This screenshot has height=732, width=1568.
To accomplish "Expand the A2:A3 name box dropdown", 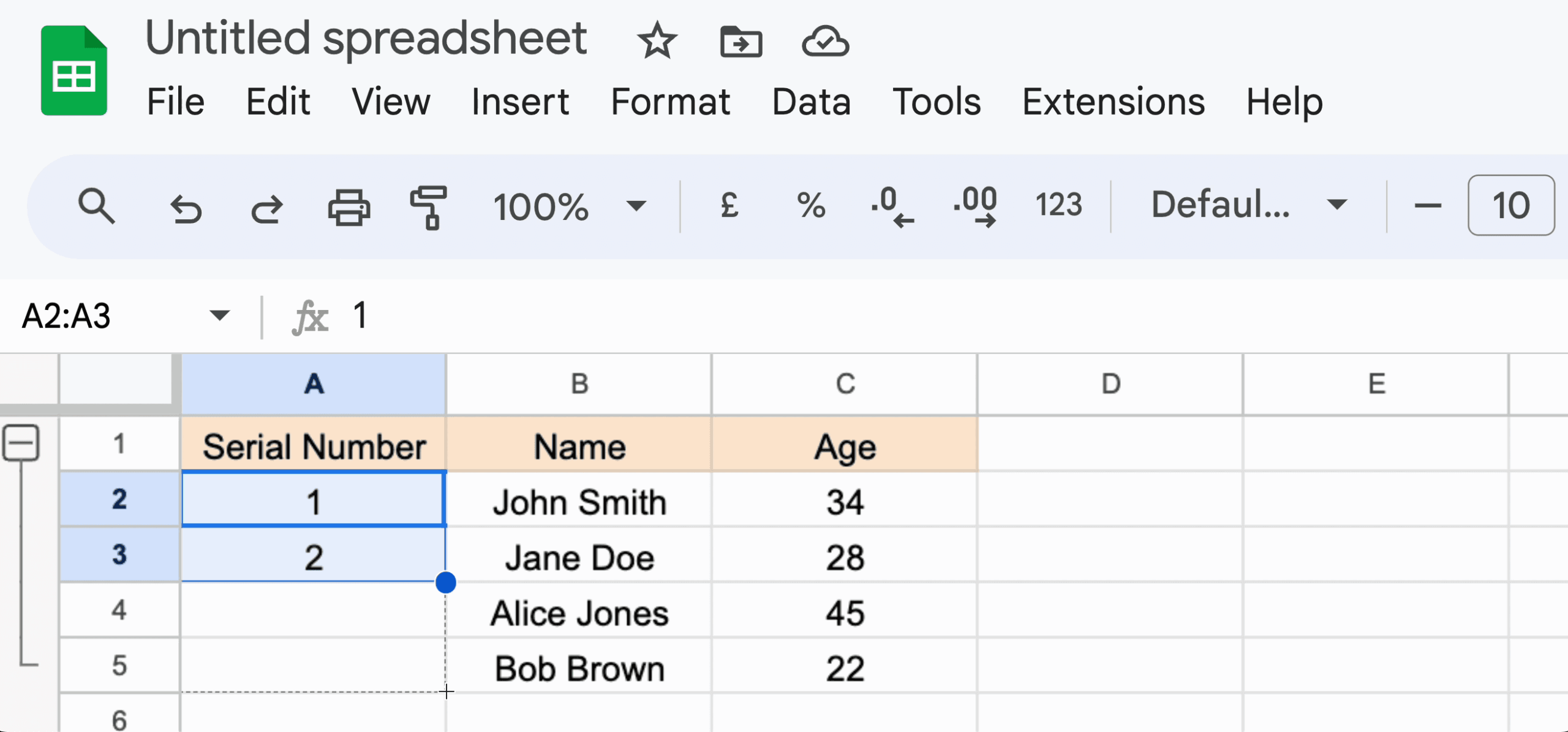I will (219, 315).
